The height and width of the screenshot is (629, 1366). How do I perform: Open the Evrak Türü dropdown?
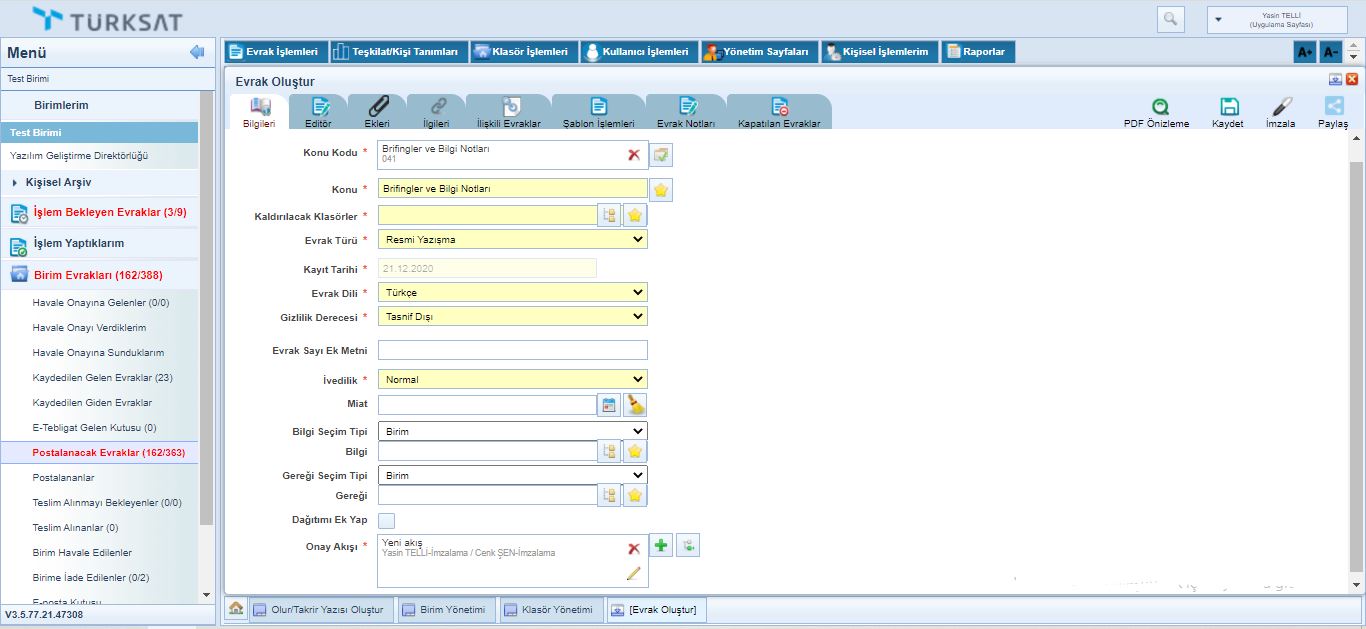513,239
